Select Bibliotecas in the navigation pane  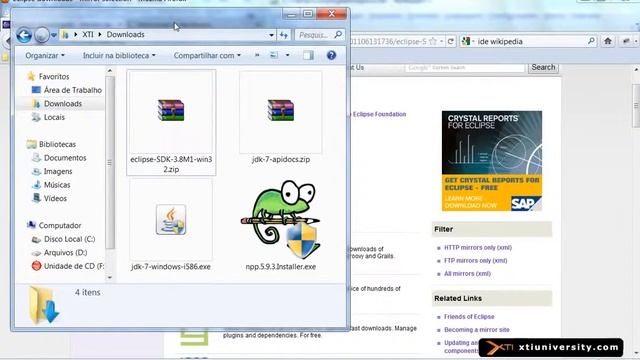click(57, 144)
